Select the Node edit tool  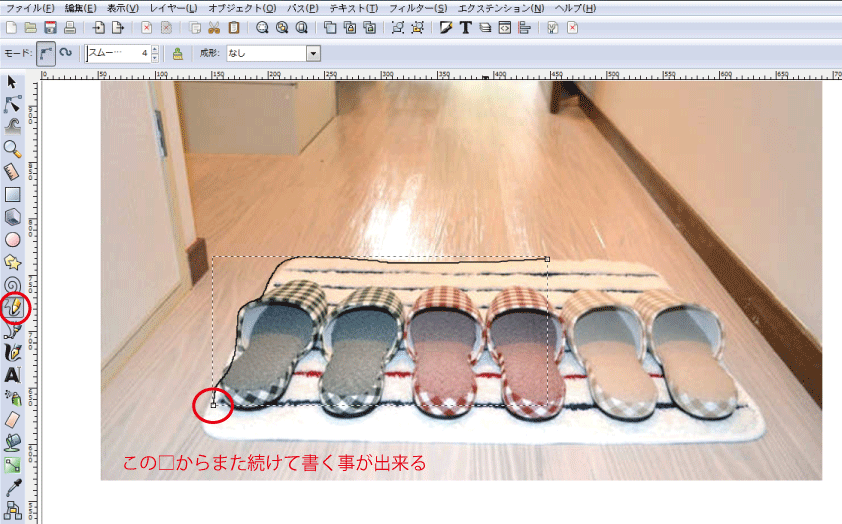[12, 104]
